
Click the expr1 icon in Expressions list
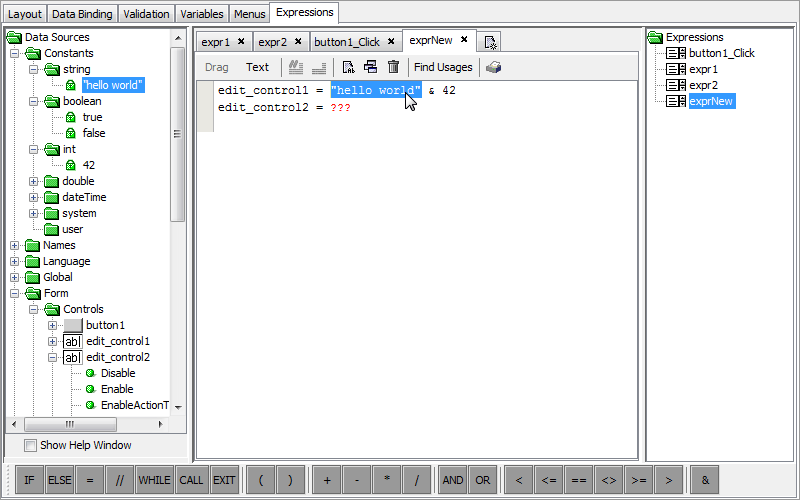(x=676, y=69)
